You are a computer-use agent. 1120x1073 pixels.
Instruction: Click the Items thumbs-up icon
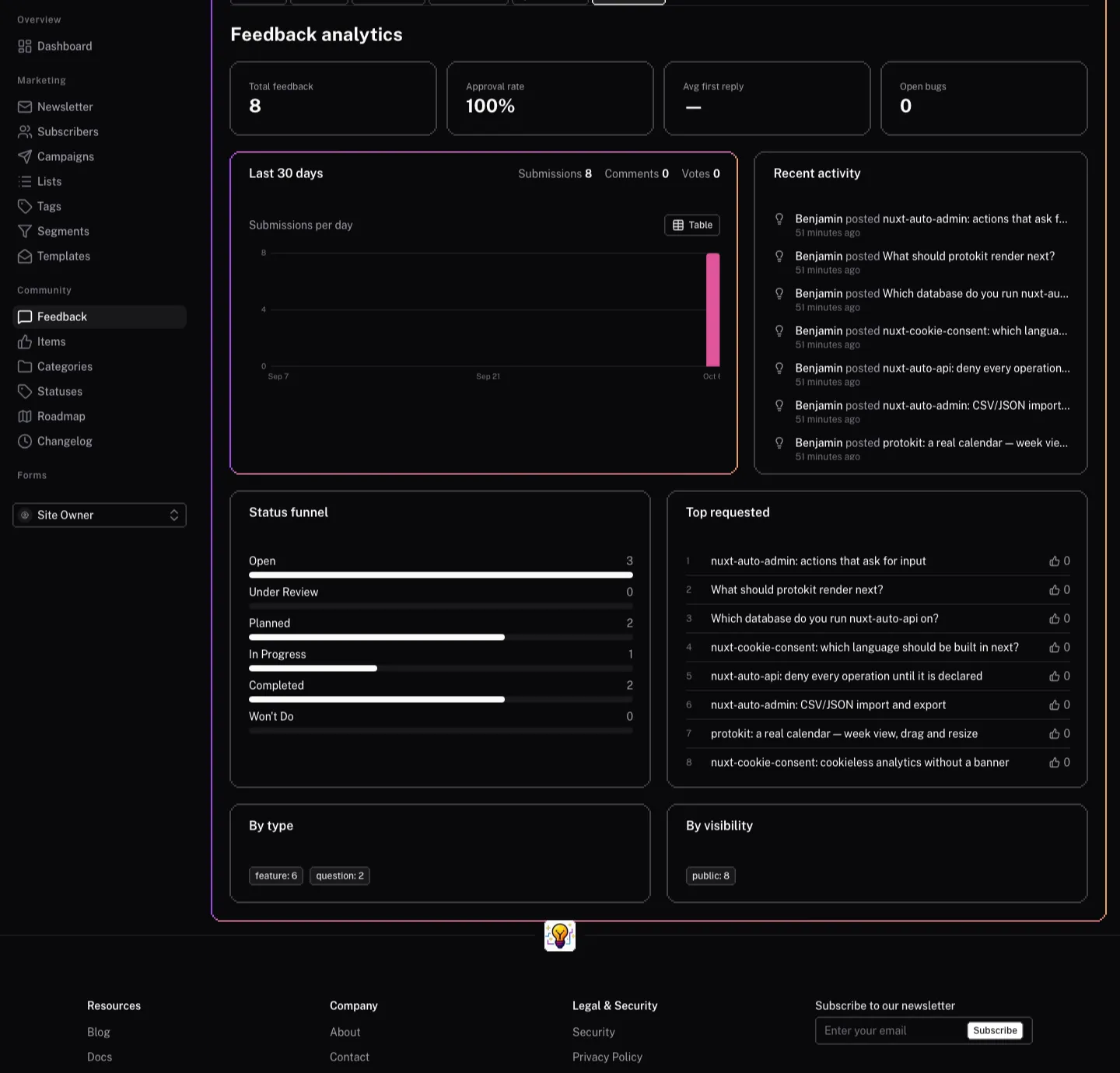(25, 342)
